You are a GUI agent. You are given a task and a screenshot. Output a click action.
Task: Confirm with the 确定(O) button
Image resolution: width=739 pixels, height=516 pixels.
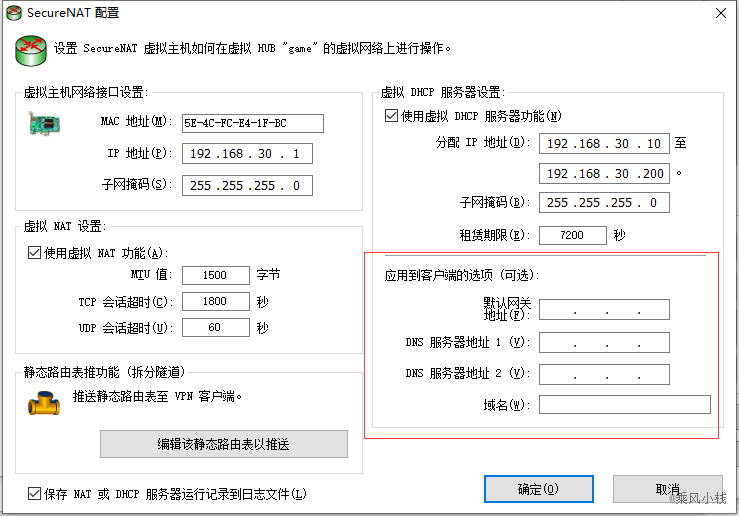coord(538,489)
